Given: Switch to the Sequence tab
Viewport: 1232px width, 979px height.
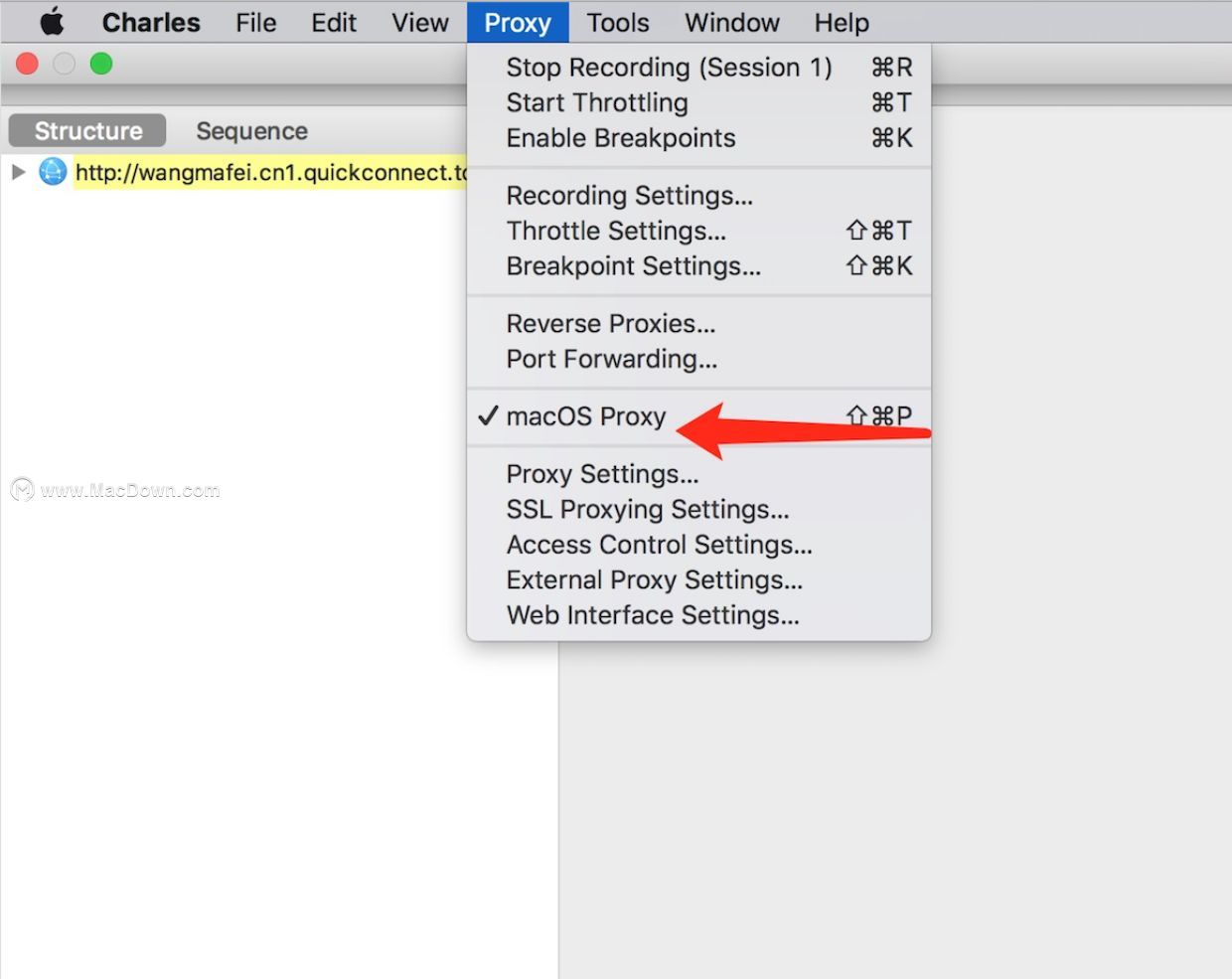Looking at the screenshot, I should tap(251, 130).
